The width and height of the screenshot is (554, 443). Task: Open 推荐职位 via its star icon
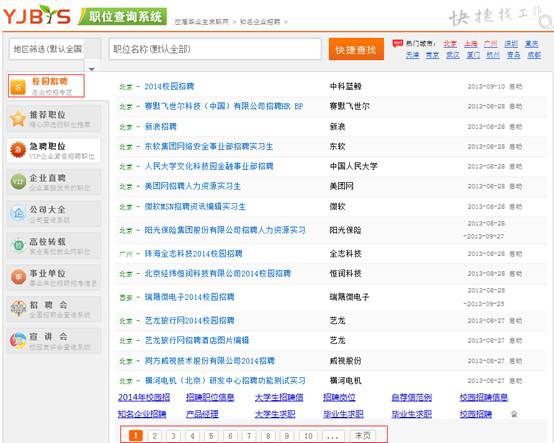18,119
